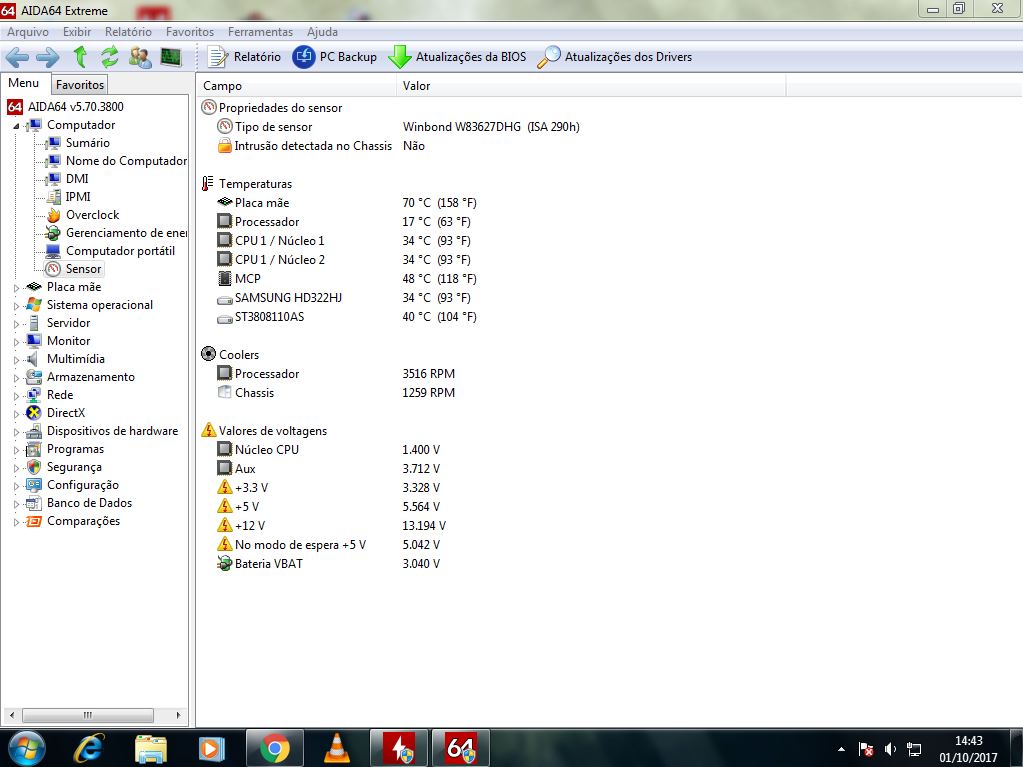This screenshot has width=1023, height=767.
Task: Select Segurança in the tree
Action: [74, 467]
